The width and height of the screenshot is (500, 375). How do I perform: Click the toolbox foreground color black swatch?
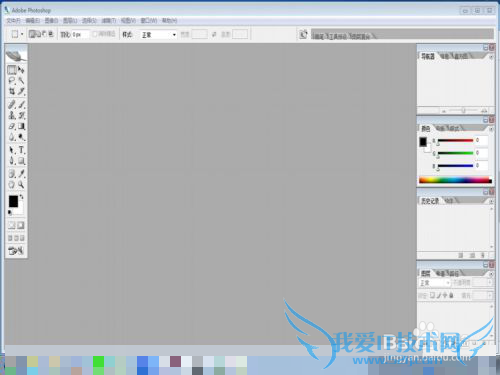(x=13, y=201)
